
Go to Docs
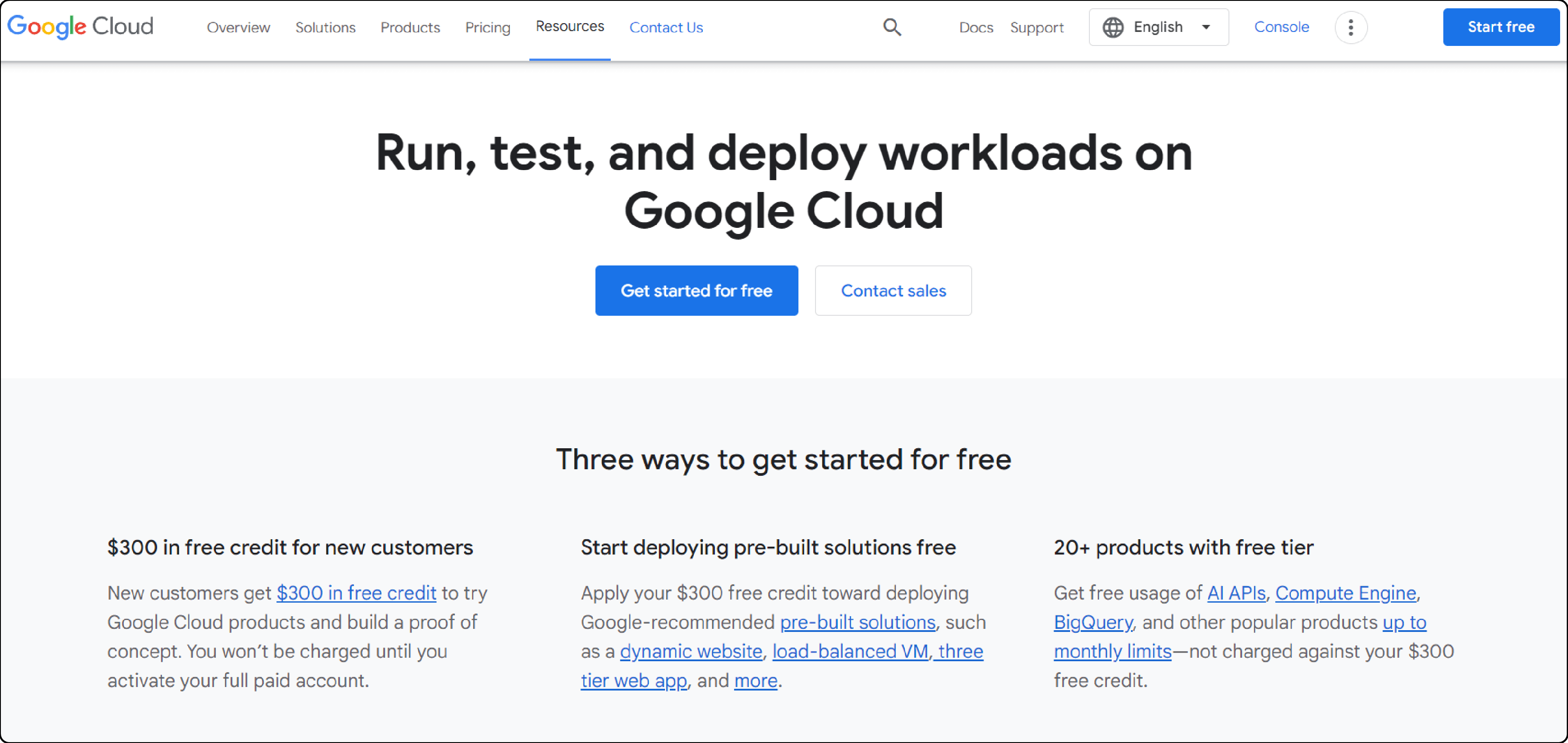tap(976, 28)
